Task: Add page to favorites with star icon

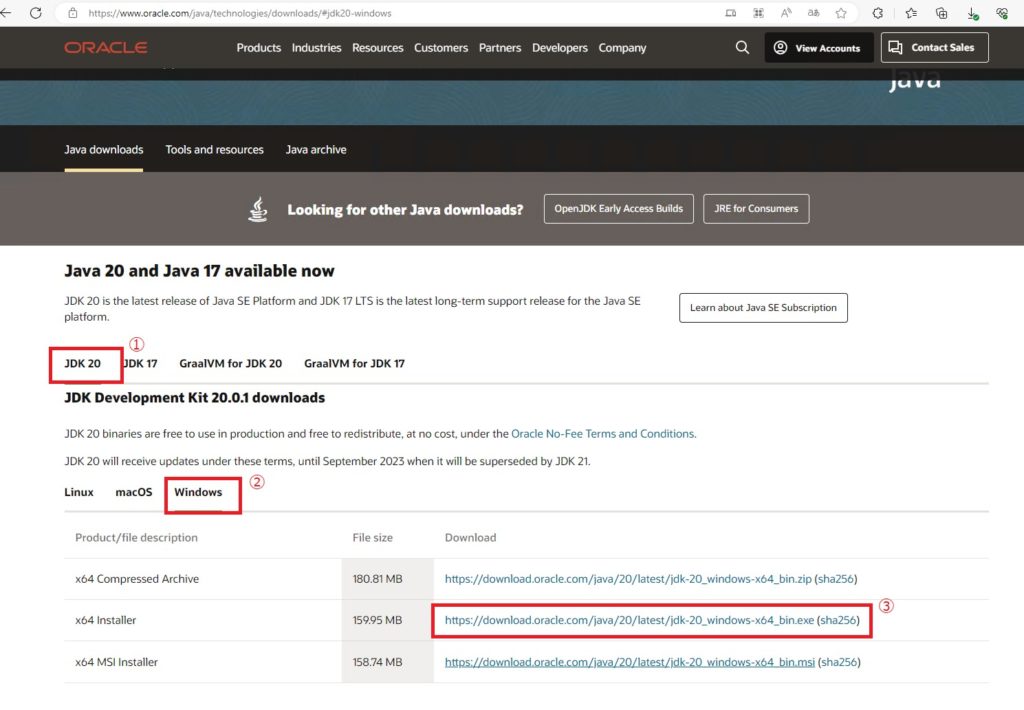Action: point(841,13)
